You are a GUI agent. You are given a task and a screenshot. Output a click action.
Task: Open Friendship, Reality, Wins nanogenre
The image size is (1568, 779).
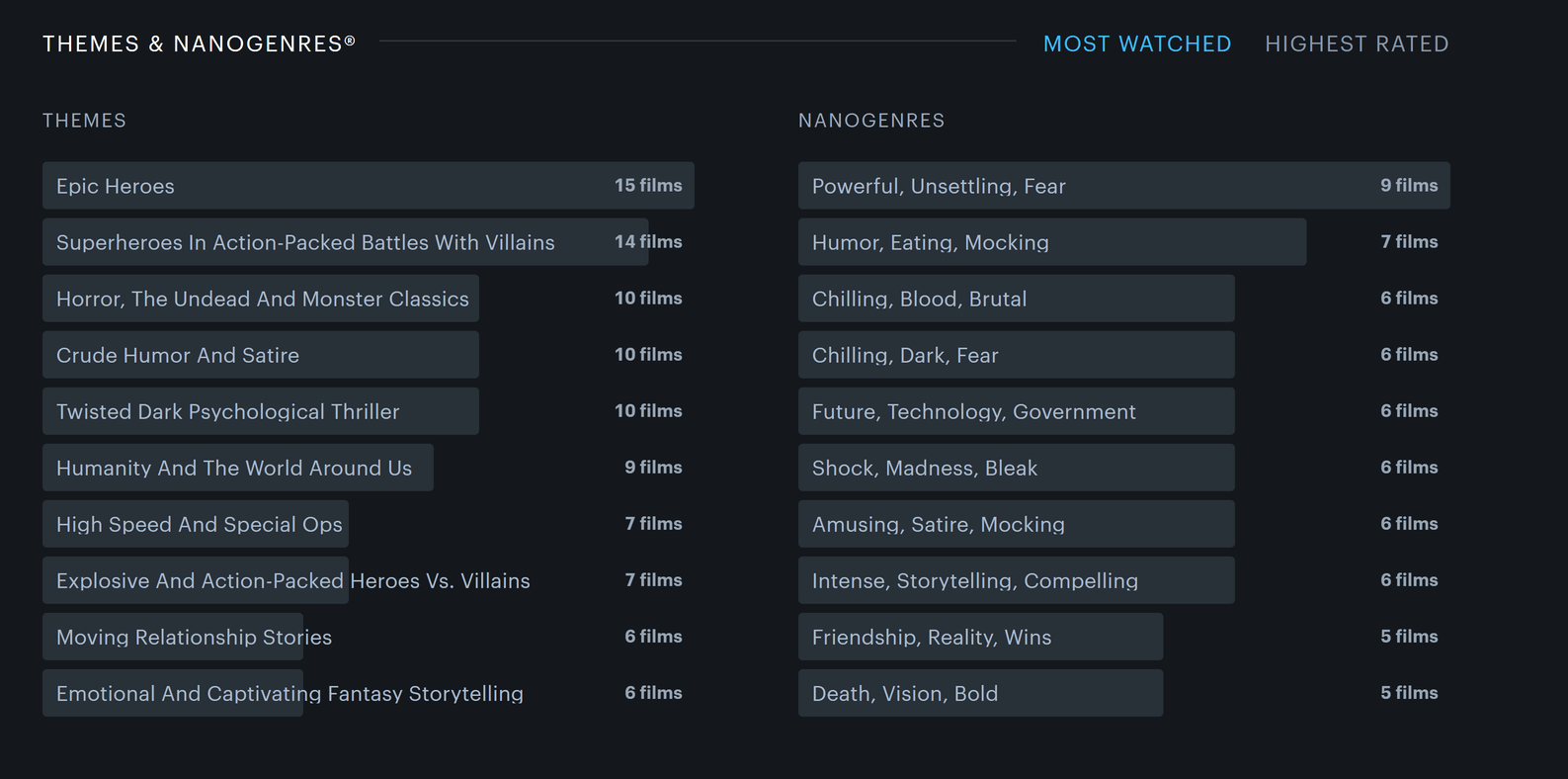point(932,637)
